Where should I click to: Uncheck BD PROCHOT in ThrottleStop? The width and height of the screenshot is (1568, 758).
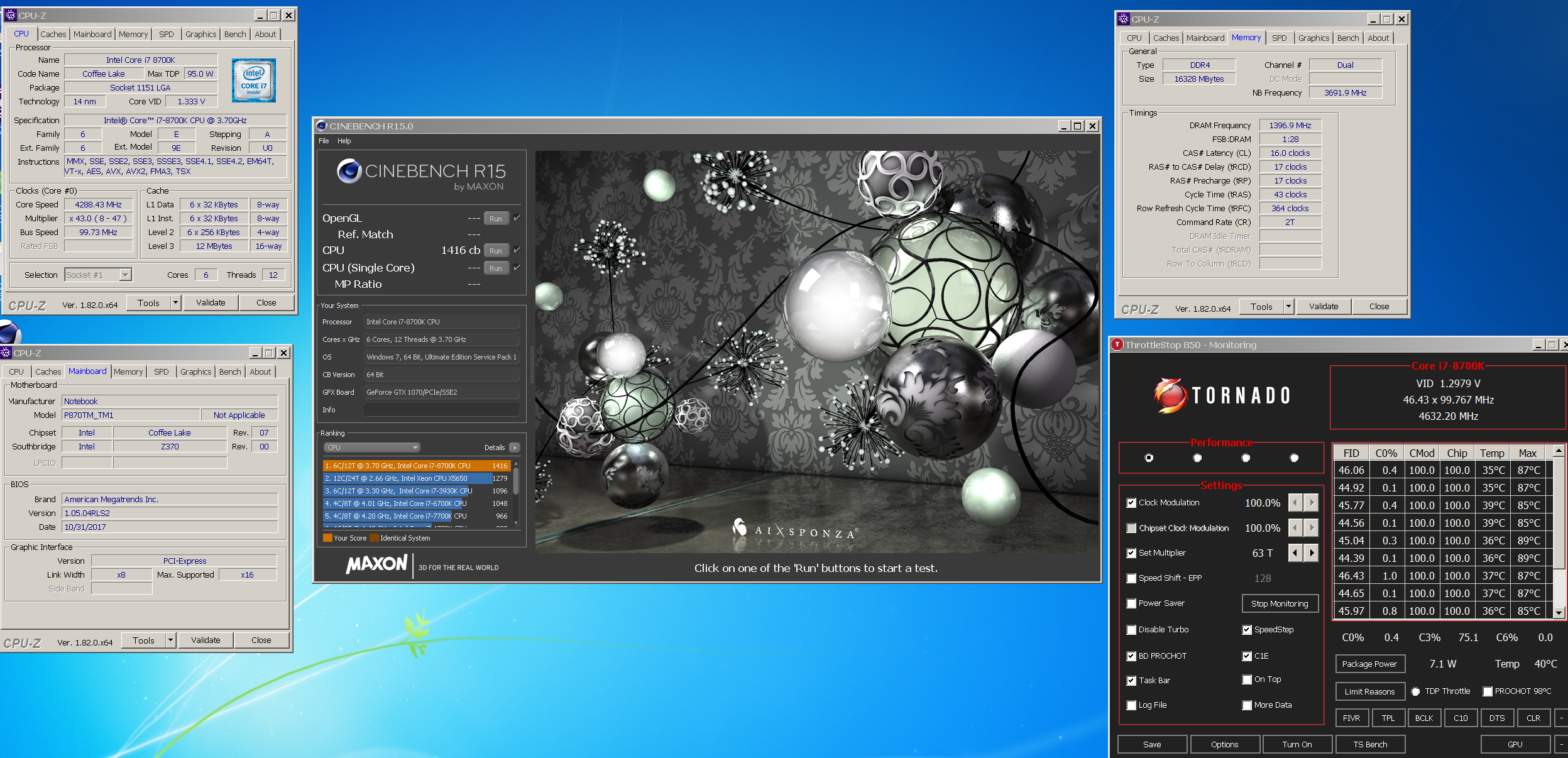click(x=1131, y=656)
